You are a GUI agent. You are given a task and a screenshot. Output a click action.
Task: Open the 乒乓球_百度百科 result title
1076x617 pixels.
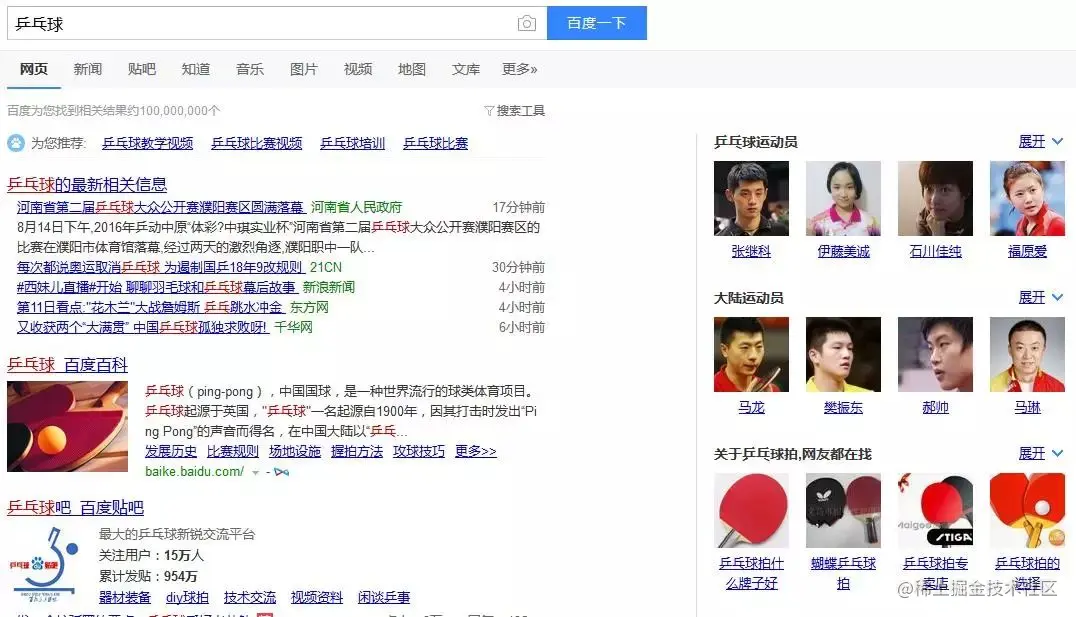[x=67, y=364]
